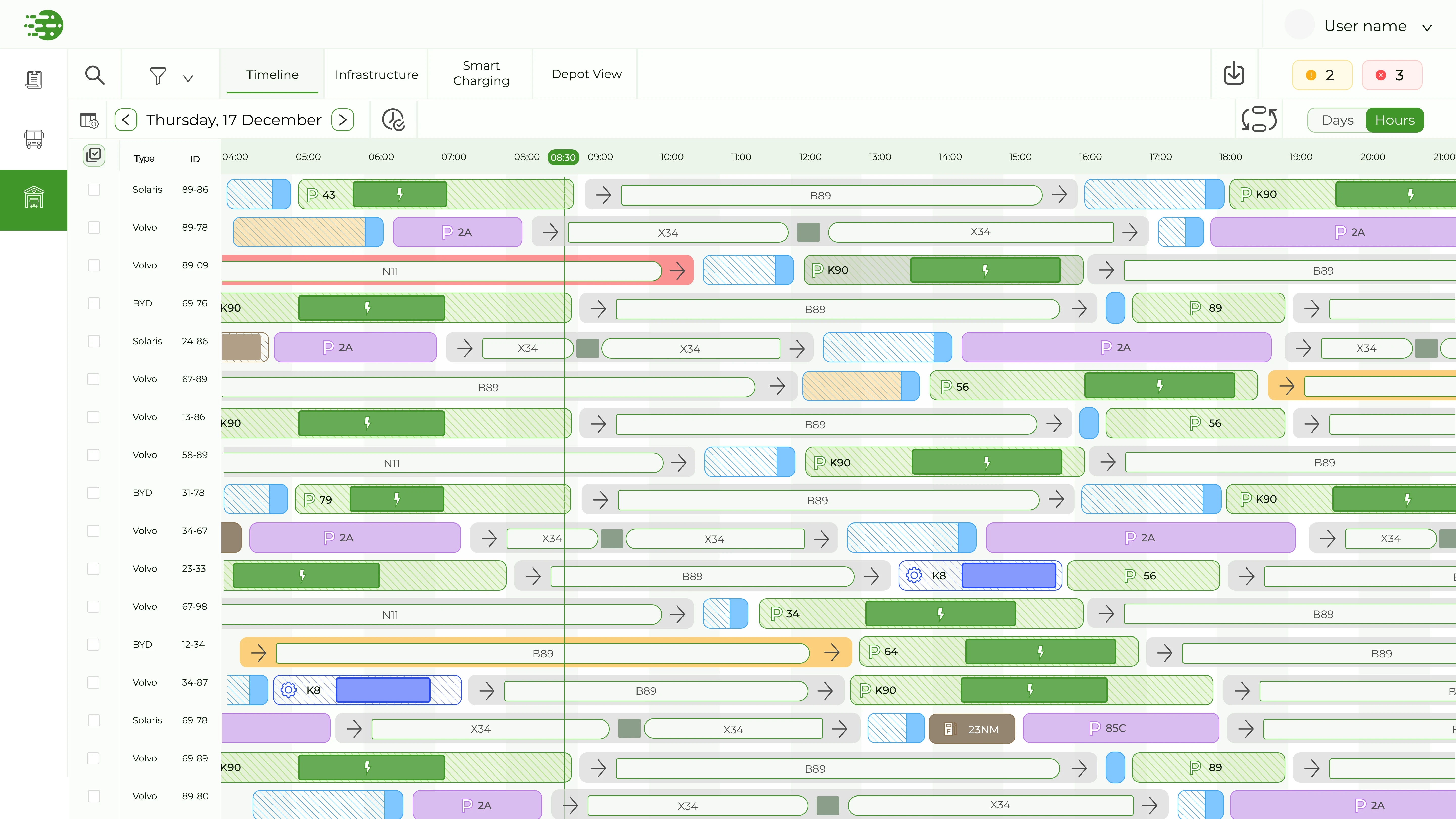Check the BYD 69-76 row checkbox
The image size is (1456, 819).
pos(94,304)
